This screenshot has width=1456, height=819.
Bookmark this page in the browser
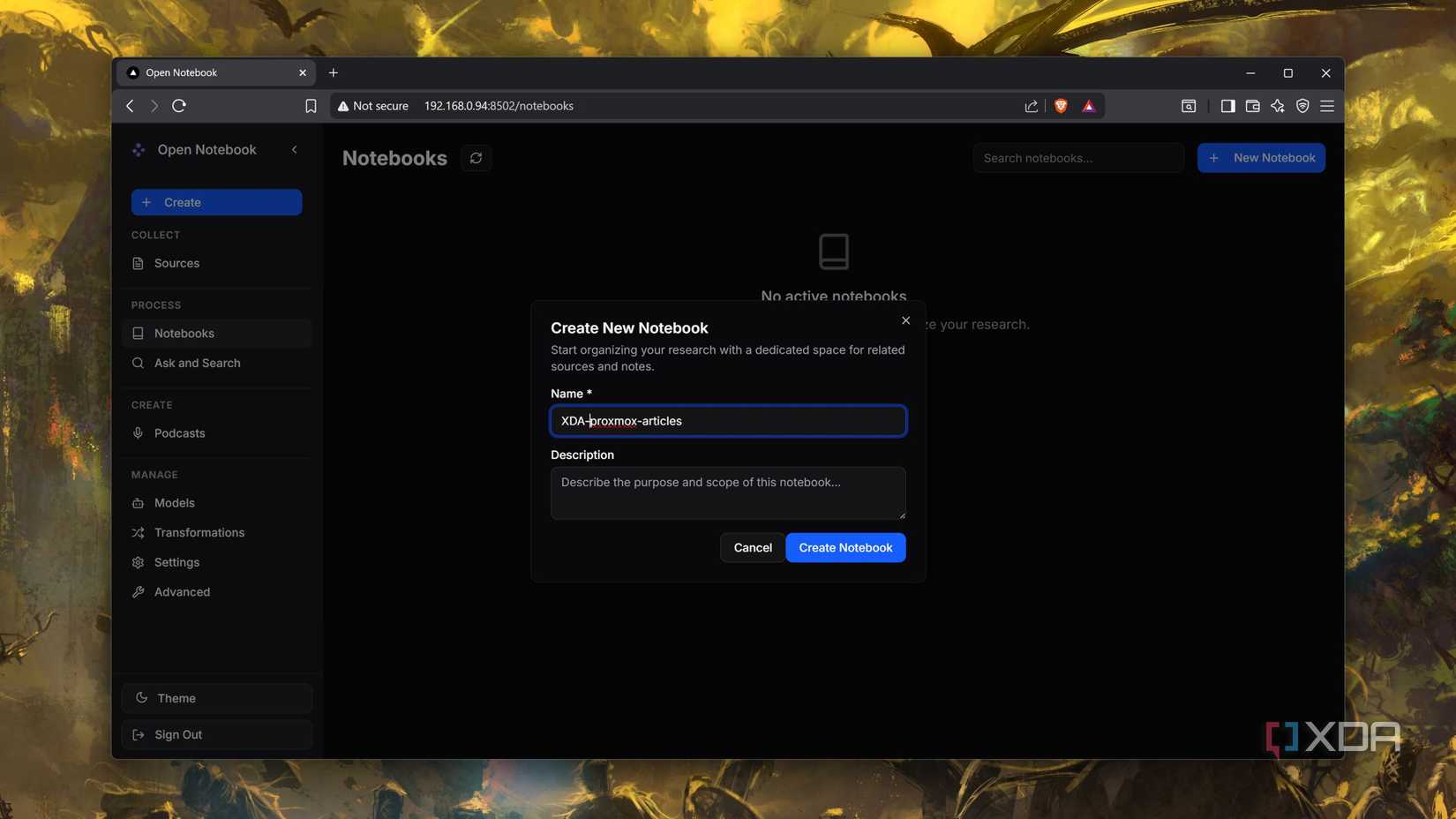(x=311, y=106)
